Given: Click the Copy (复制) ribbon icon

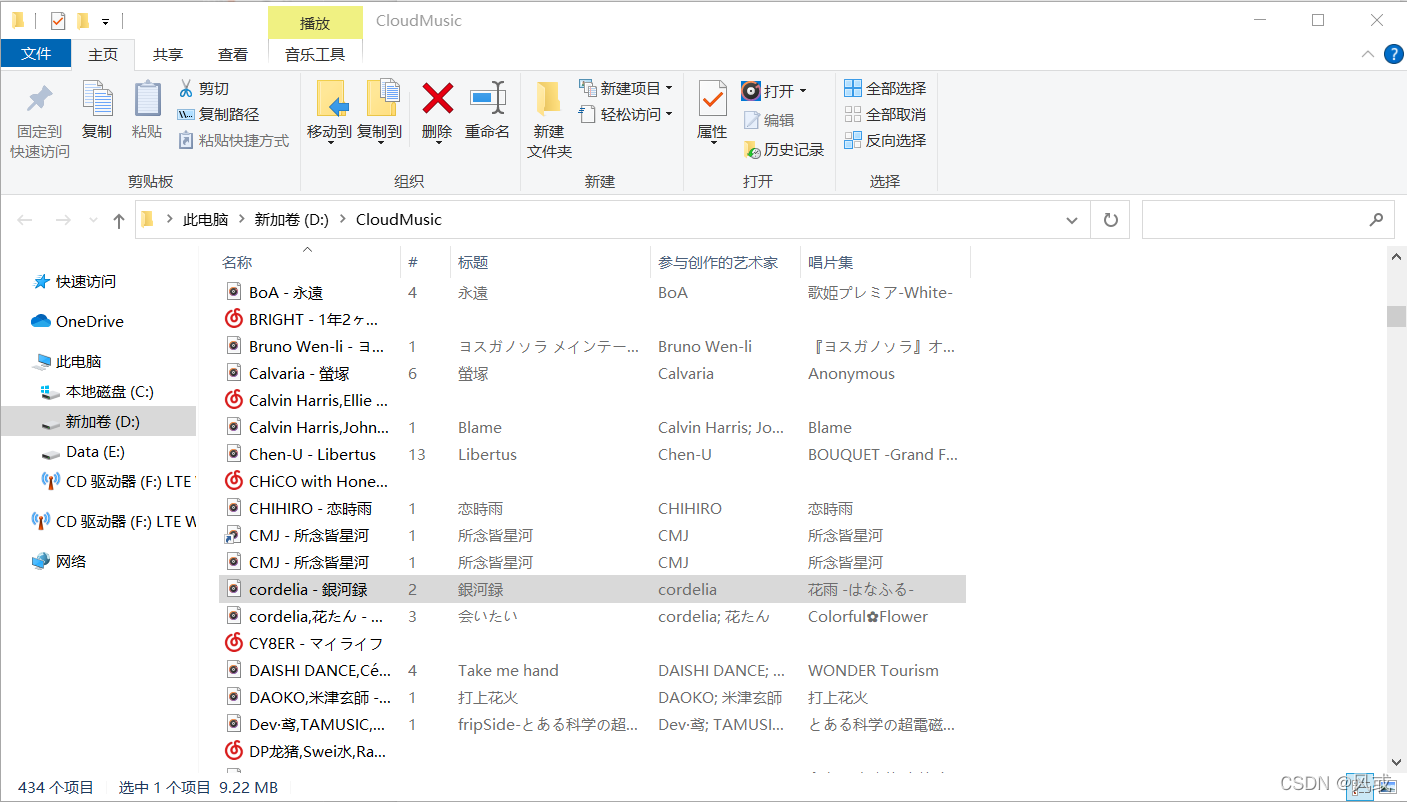Looking at the screenshot, I should 97,99.
